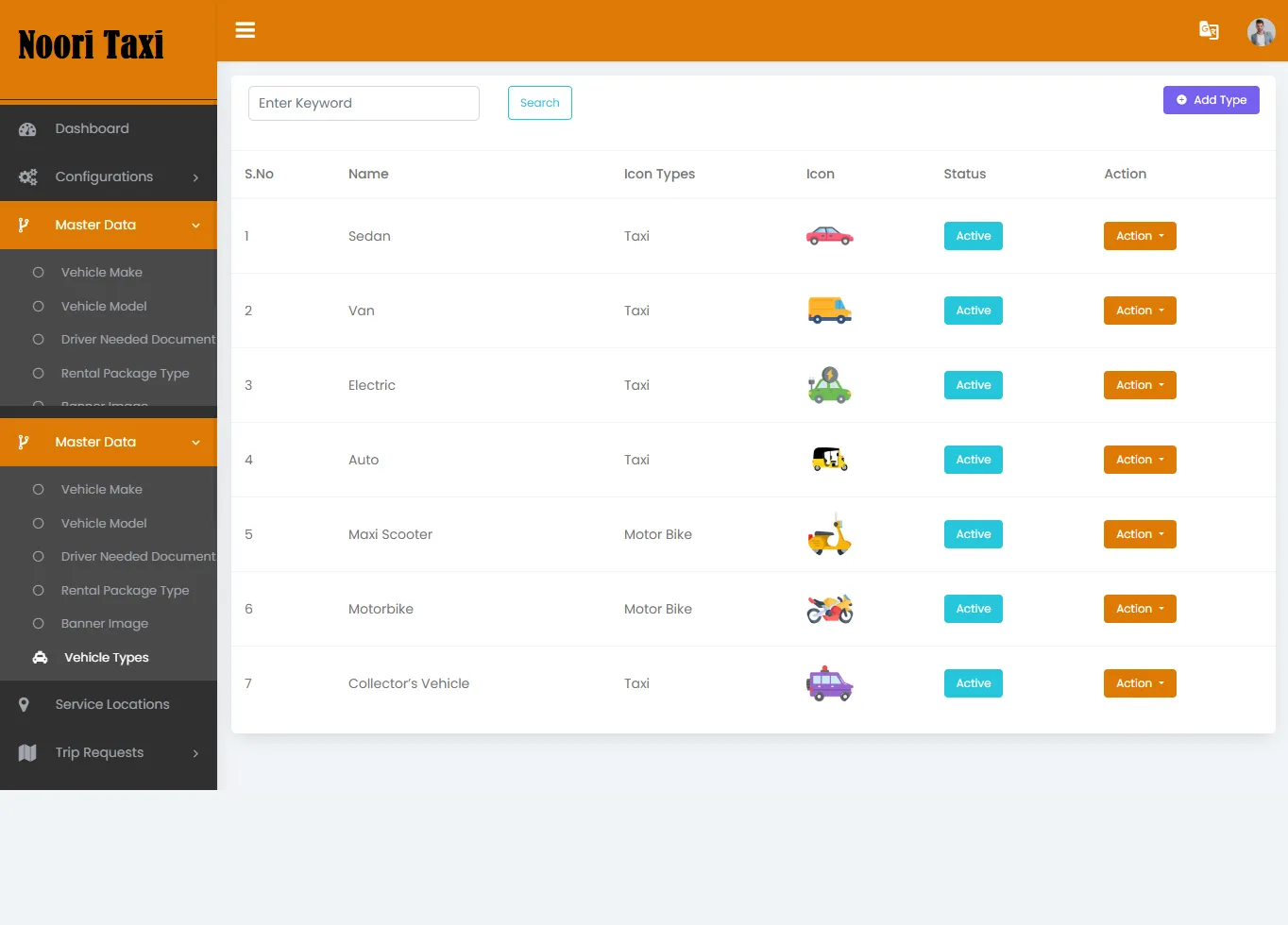Click the translate icon in the header
Image resolution: width=1288 pixels, height=925 pixels.
click(1210, 30)
